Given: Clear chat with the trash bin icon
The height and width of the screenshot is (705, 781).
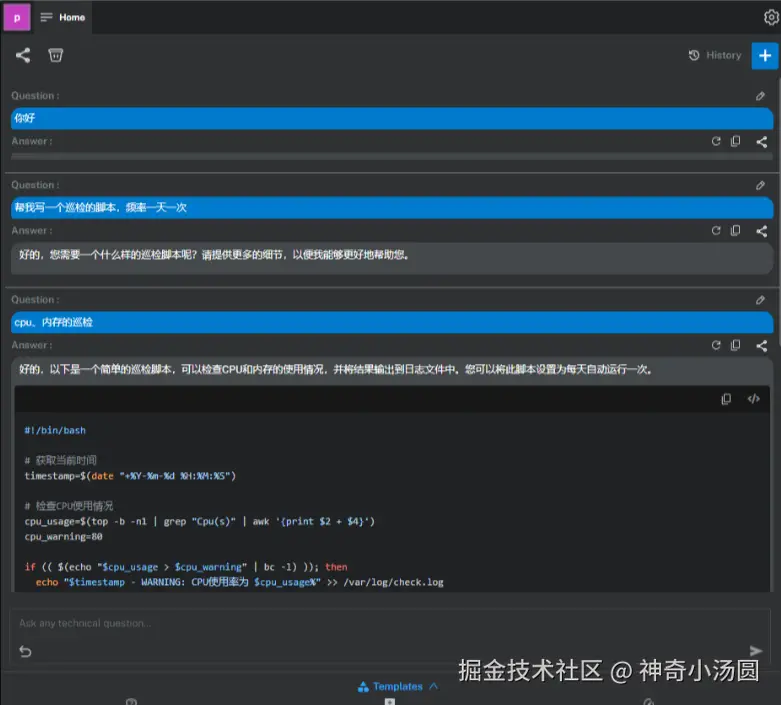Looking at the screenshot, I should tap(55, 55).
